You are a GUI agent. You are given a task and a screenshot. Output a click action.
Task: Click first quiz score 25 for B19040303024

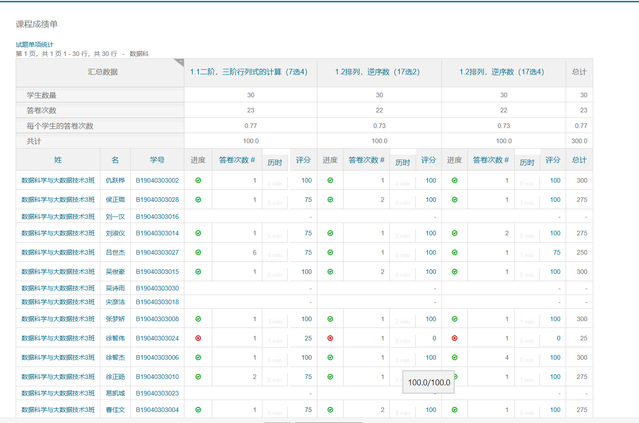[306, 338]
